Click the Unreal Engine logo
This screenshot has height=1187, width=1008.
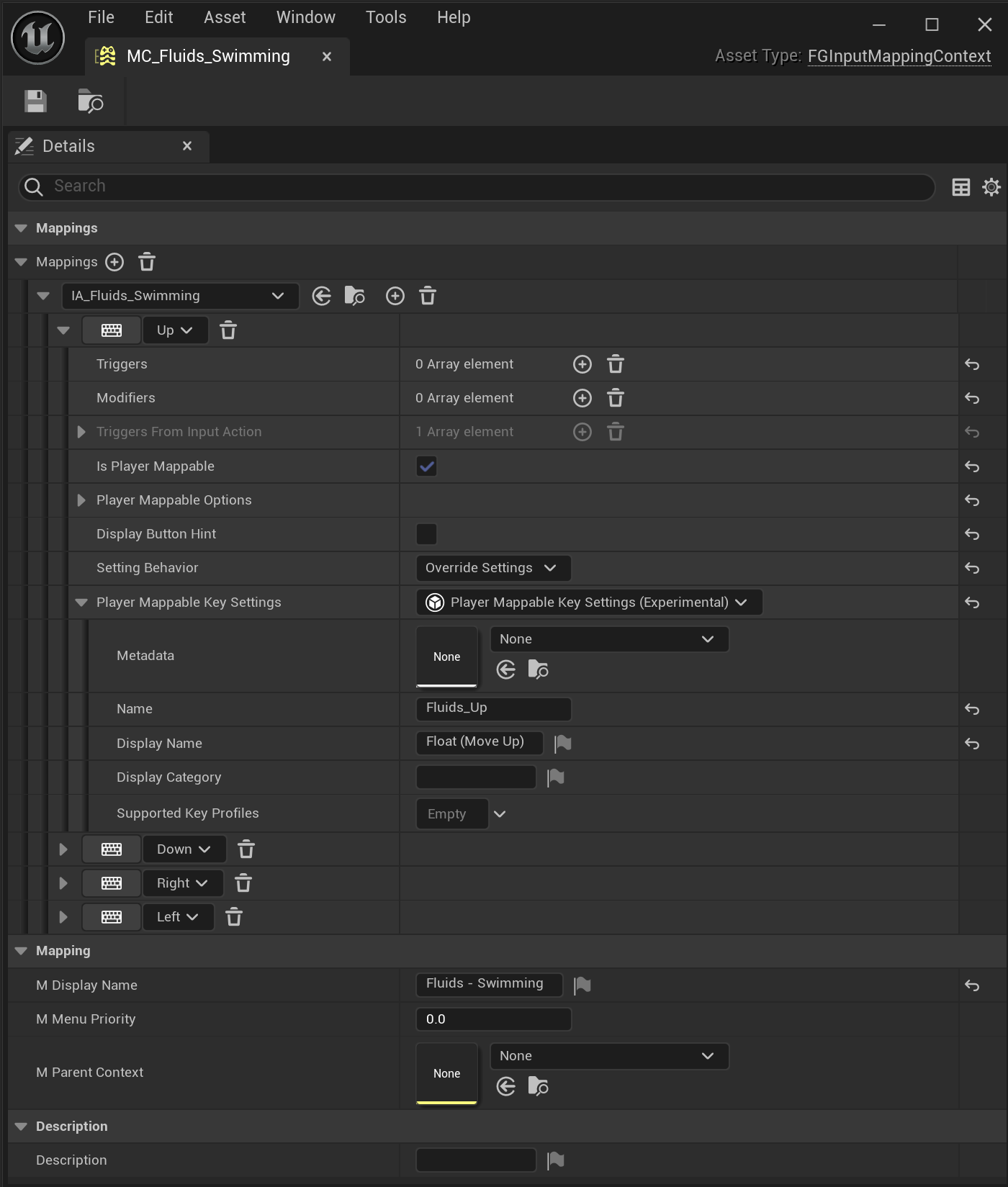38,37
